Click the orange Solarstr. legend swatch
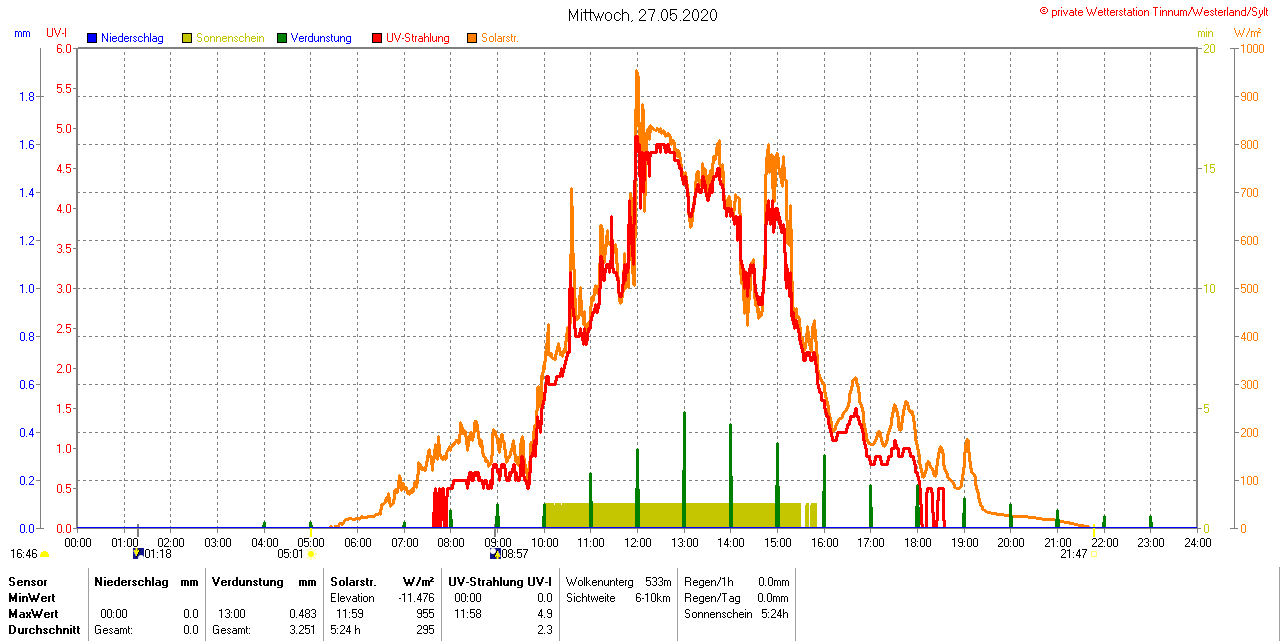1280x641 pixels. [x=472, y=38]
